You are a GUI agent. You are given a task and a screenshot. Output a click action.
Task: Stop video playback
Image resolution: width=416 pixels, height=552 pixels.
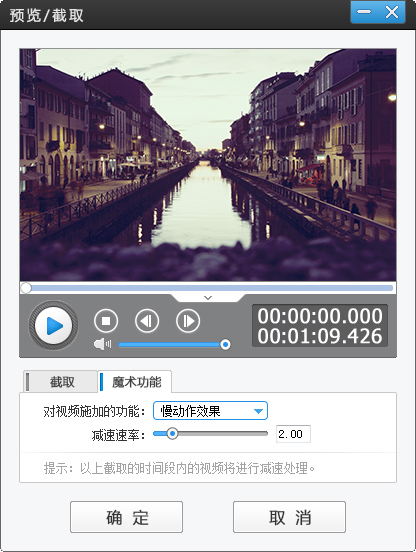pos(106,321)
